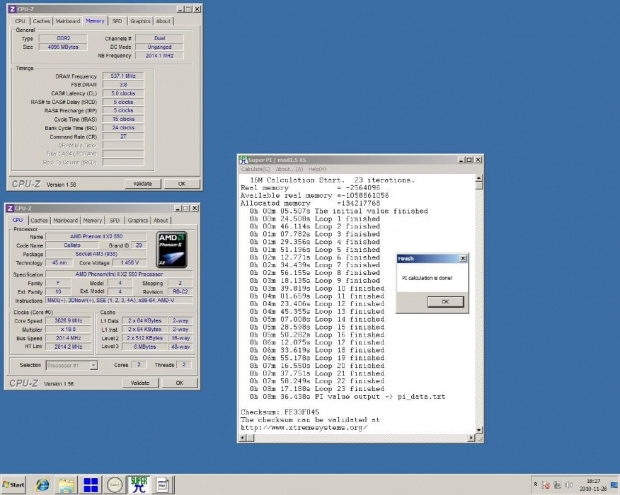Open the taskbar clock and date
The image size is (620, 495).
point(593,485)
